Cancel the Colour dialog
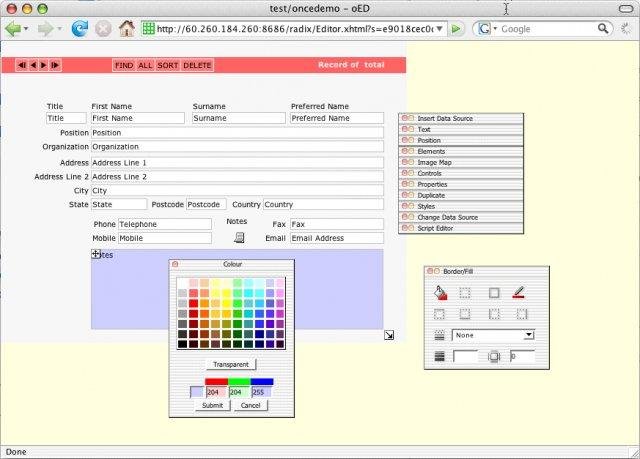640x459 pixels. tap(251, 405)
